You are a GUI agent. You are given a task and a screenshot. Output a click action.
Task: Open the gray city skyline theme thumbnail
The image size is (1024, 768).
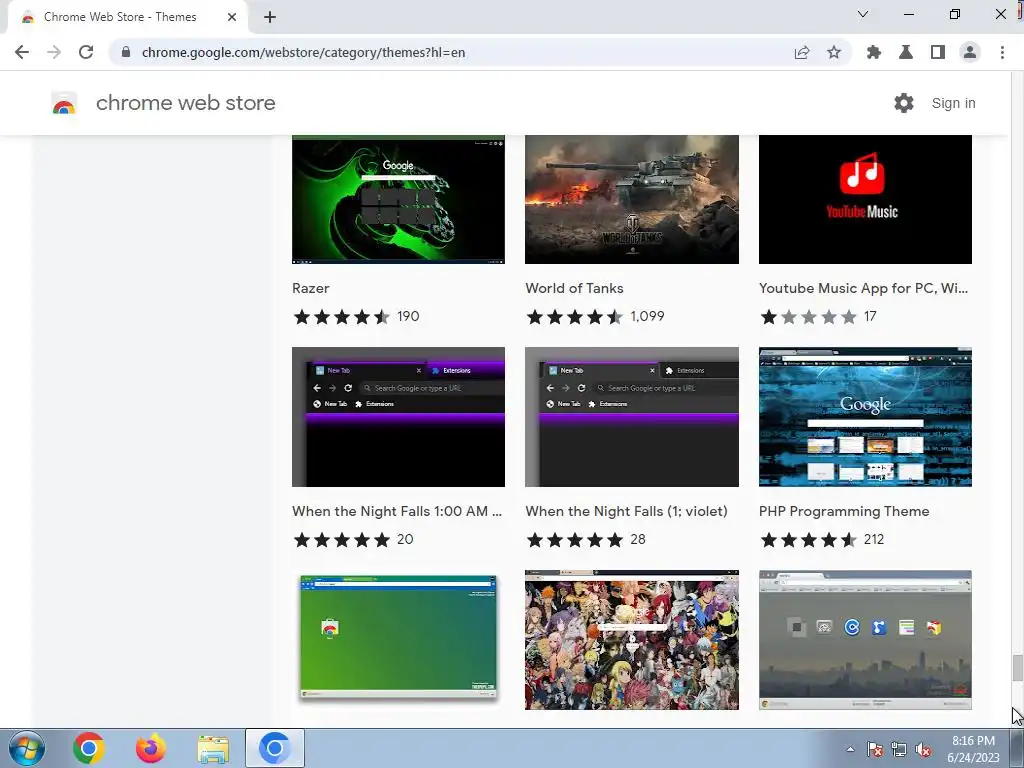865,640
